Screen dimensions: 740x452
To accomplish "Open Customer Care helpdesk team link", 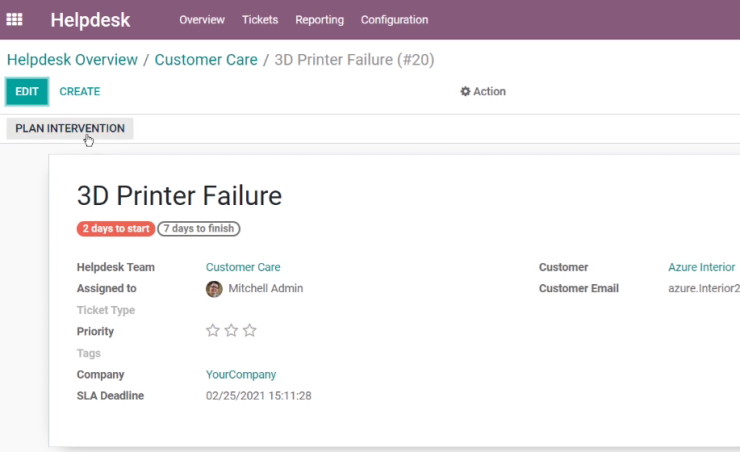I will (243, 267).
